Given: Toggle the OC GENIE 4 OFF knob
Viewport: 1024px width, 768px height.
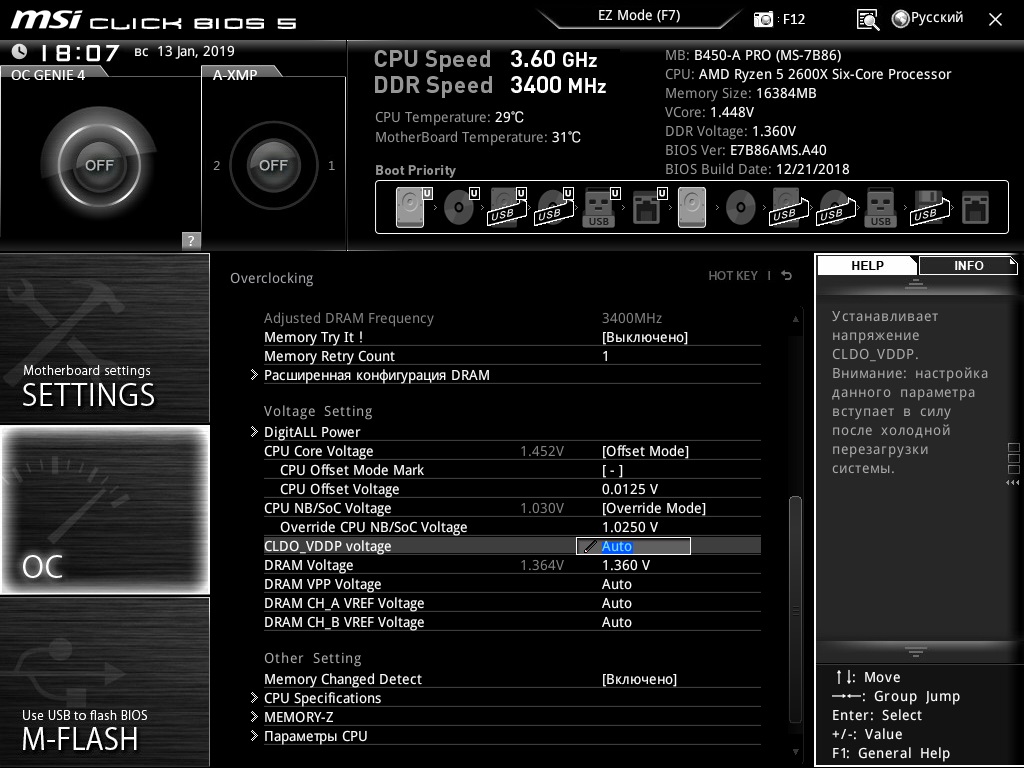Looking at the screenshot, I should point(99,165).
